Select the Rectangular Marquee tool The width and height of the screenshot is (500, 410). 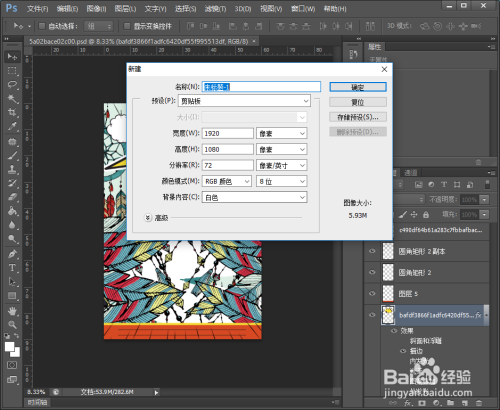tap(12, 71)
